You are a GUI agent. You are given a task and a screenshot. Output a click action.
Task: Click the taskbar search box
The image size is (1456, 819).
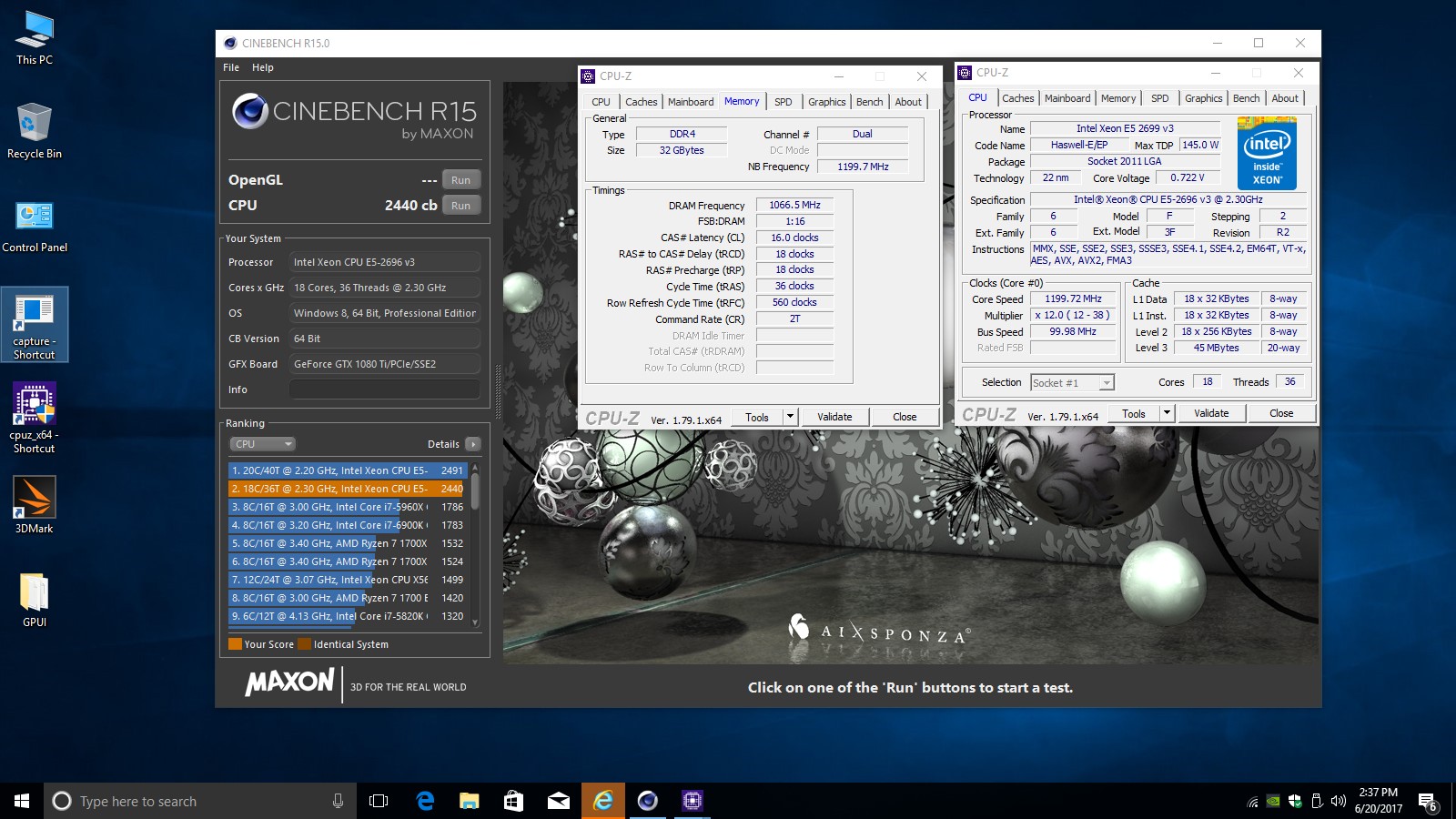pos(200,801)
